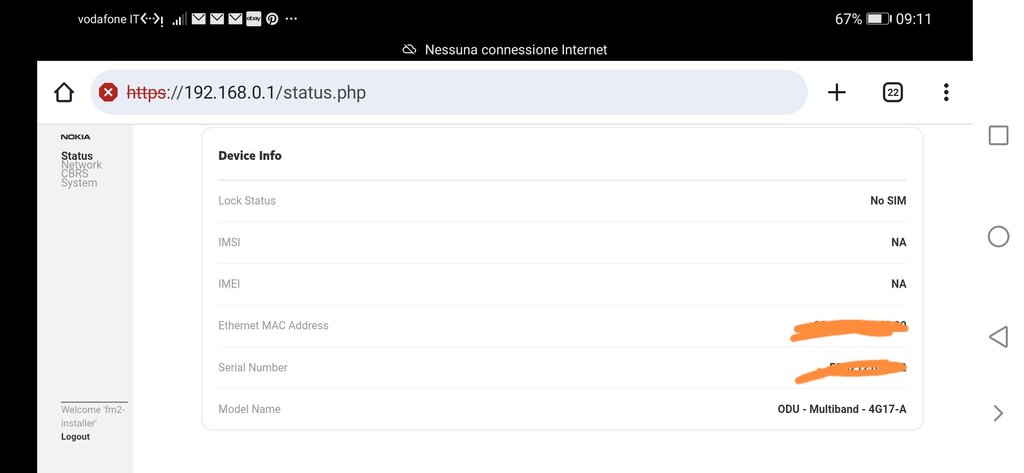This screenshot has width=1024, height=473.
Task: Tap the battery indicator in status bar
Action: coord(879,19)
